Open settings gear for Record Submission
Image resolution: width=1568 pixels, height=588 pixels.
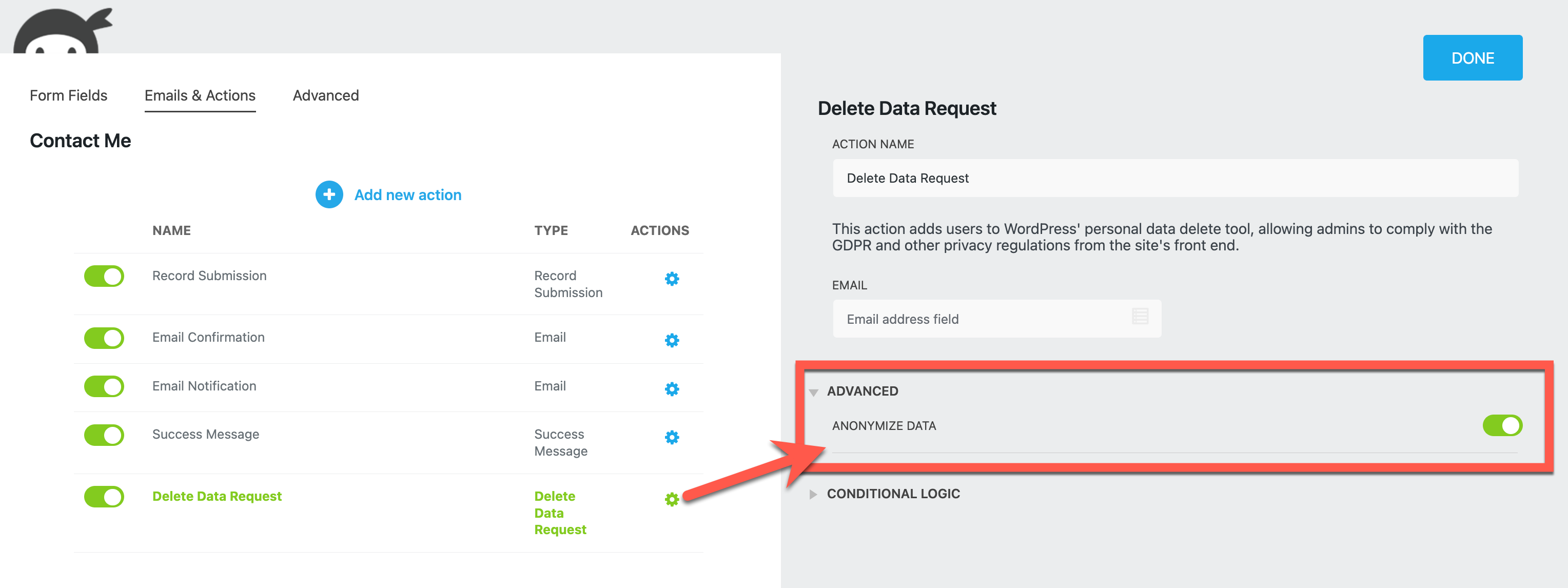tap(672, 279)
